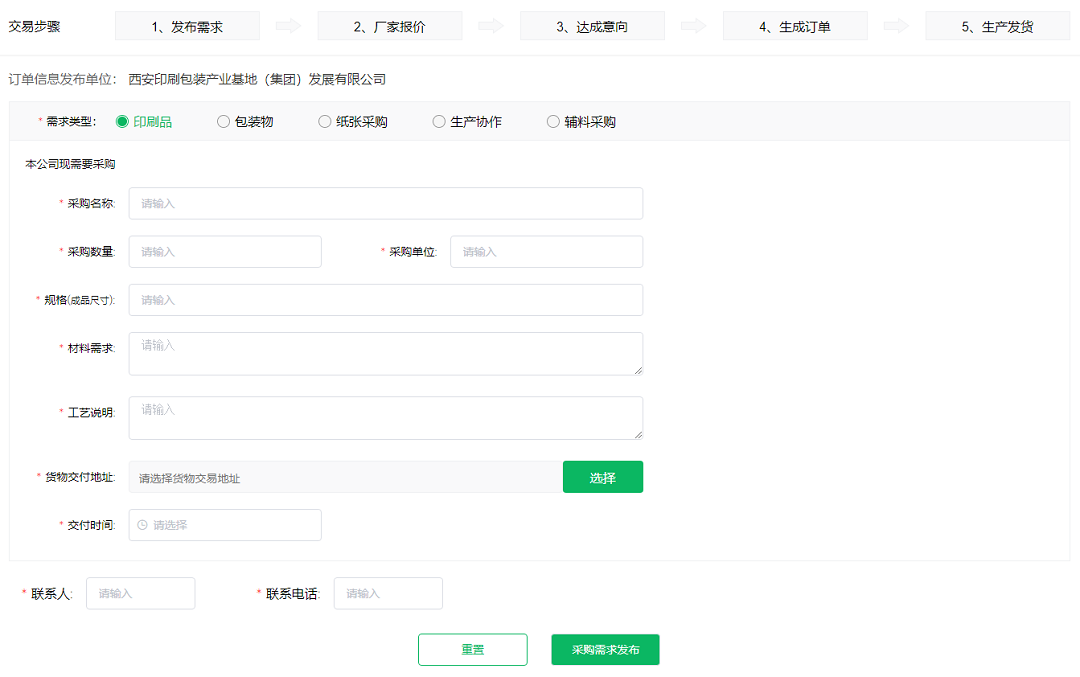Open step 4 生成订单
Image resolution: width=1080 pixels, height=677 pixels.
795,25
